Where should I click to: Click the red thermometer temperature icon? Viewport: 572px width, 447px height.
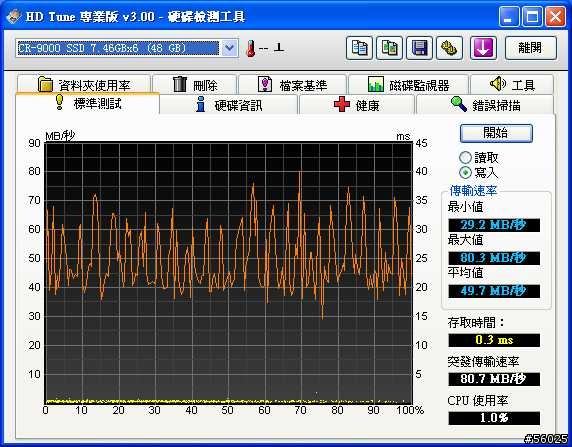coord(250,48)
